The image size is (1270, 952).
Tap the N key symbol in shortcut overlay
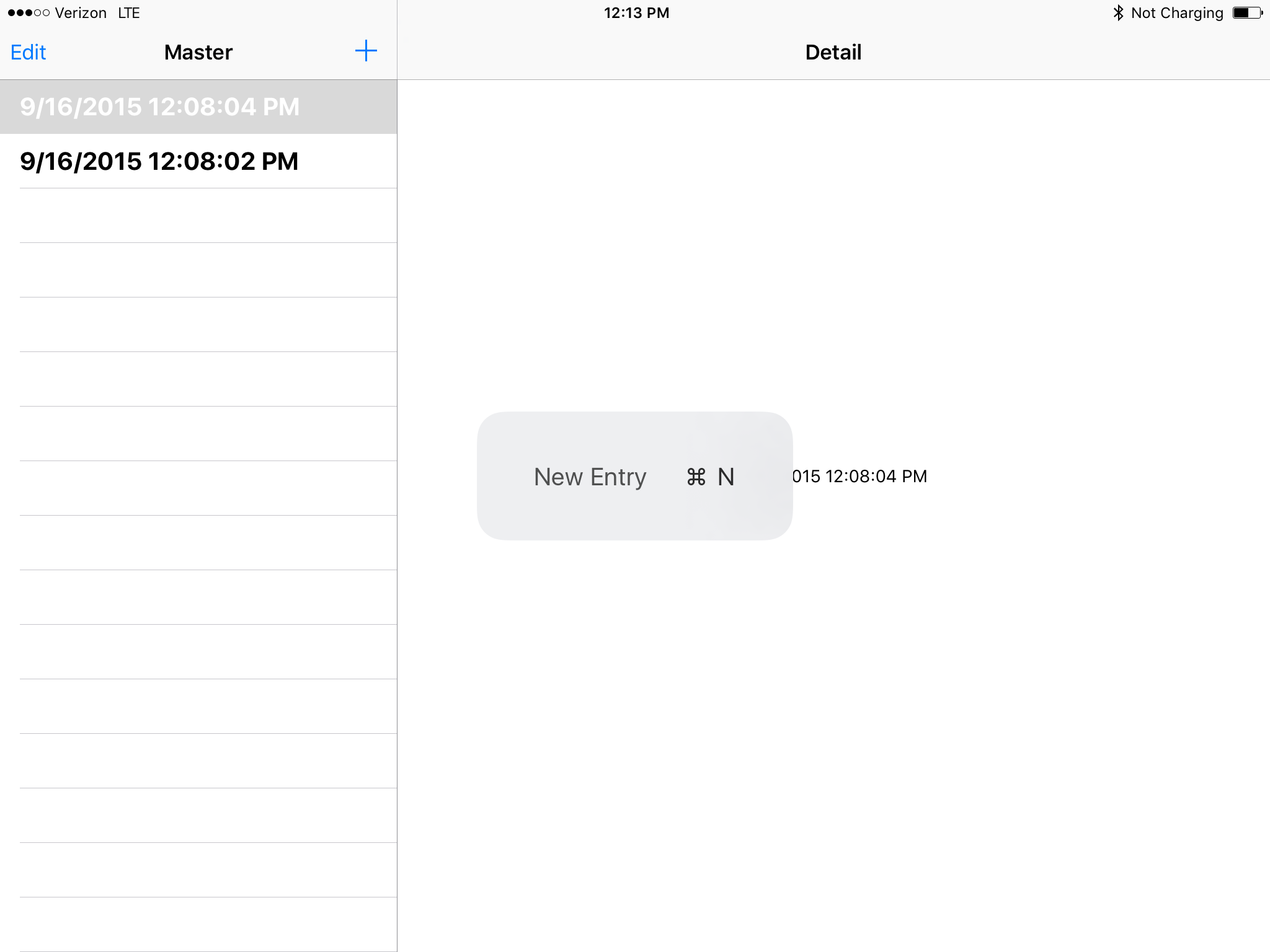pyautogui.click(x=726, y=477)
